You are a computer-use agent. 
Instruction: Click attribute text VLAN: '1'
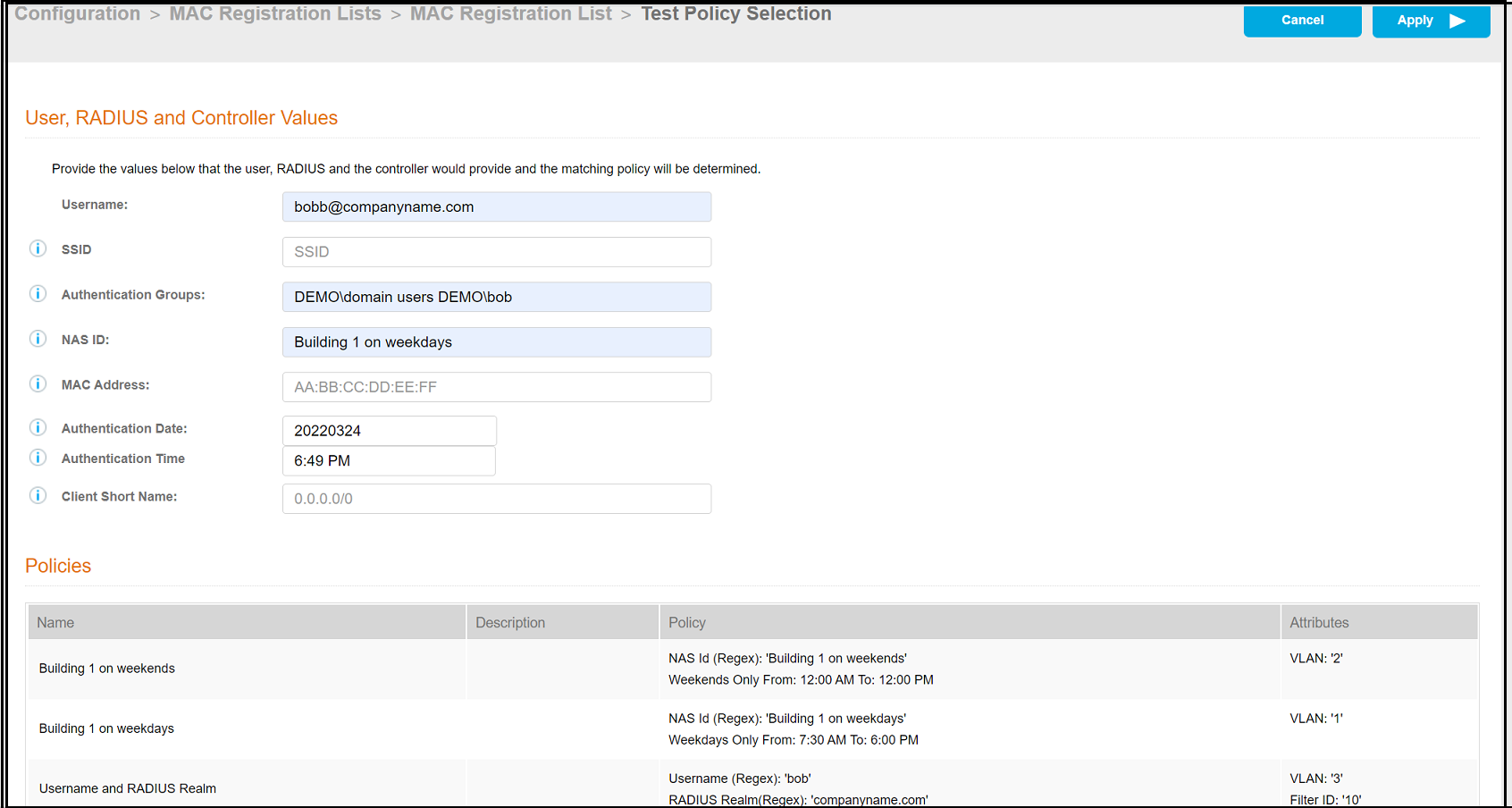1316,719
